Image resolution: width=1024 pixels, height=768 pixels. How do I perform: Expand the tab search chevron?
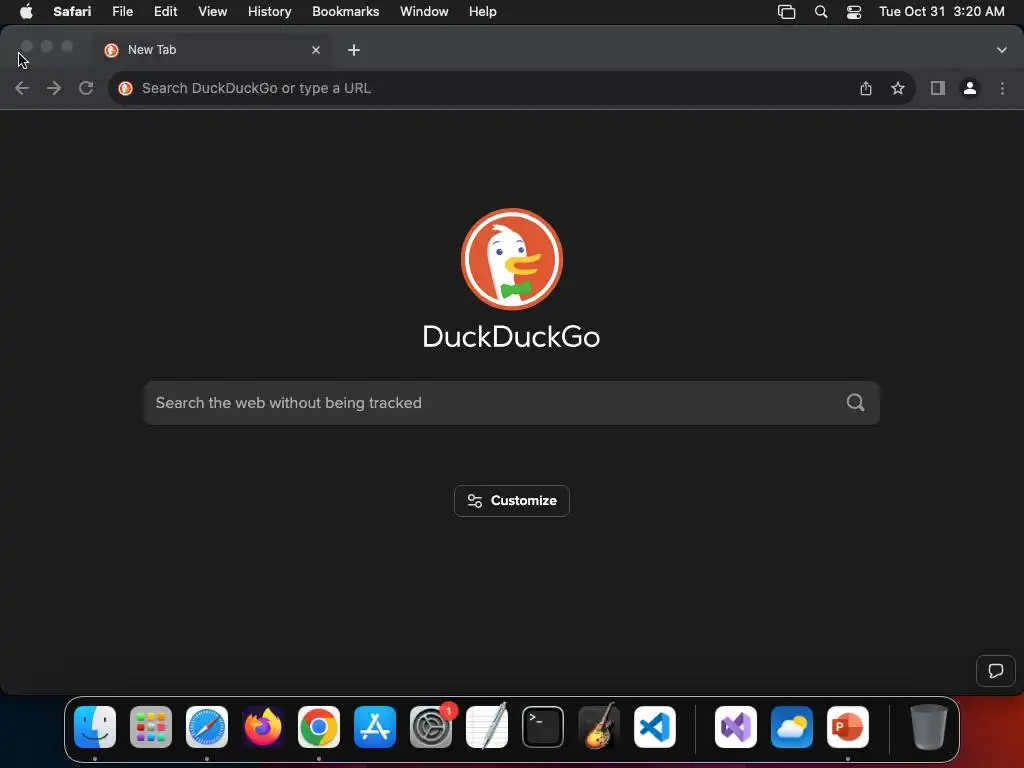tap(1002, 50)
